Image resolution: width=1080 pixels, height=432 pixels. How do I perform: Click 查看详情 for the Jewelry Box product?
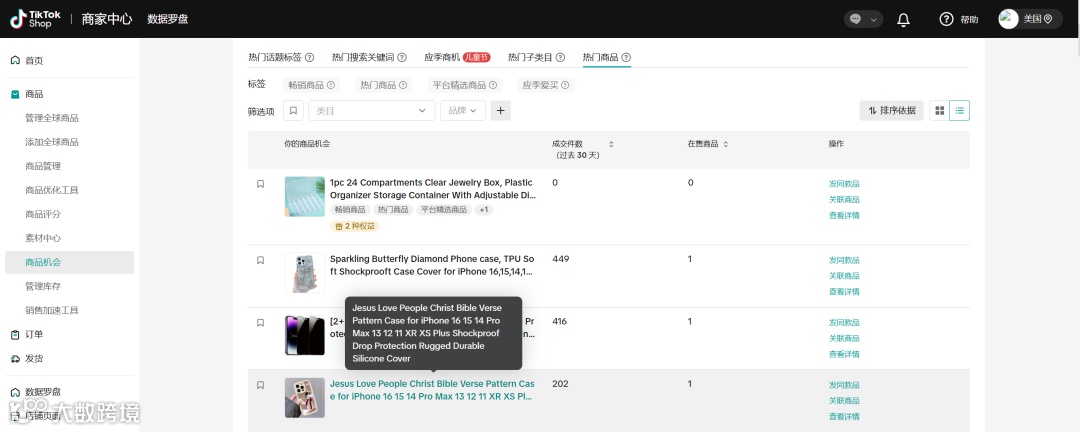point(844,216)
